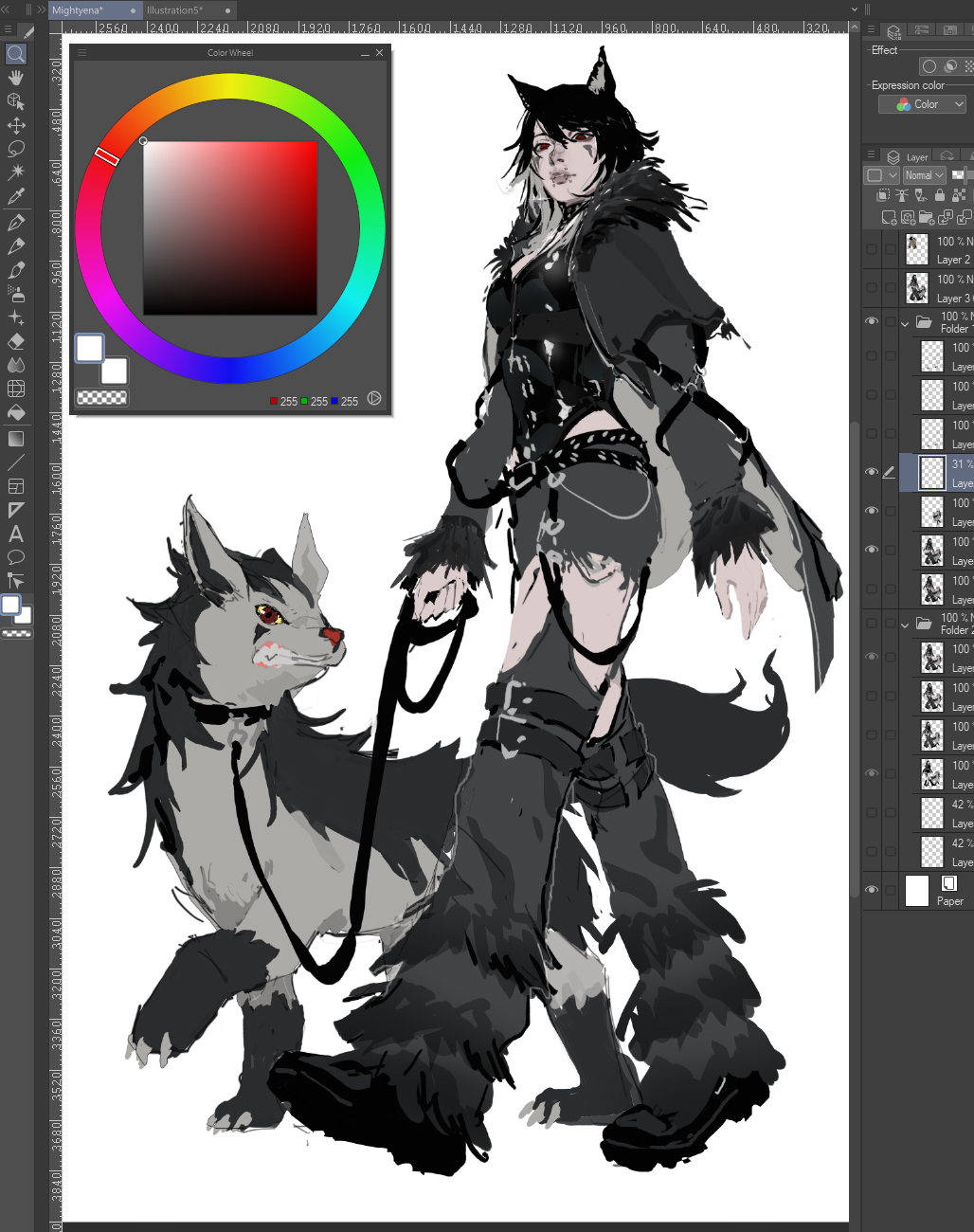Activate the Fill bucket tool
Viewport: 974px width, 1232px height.
(x=16, y=412)
